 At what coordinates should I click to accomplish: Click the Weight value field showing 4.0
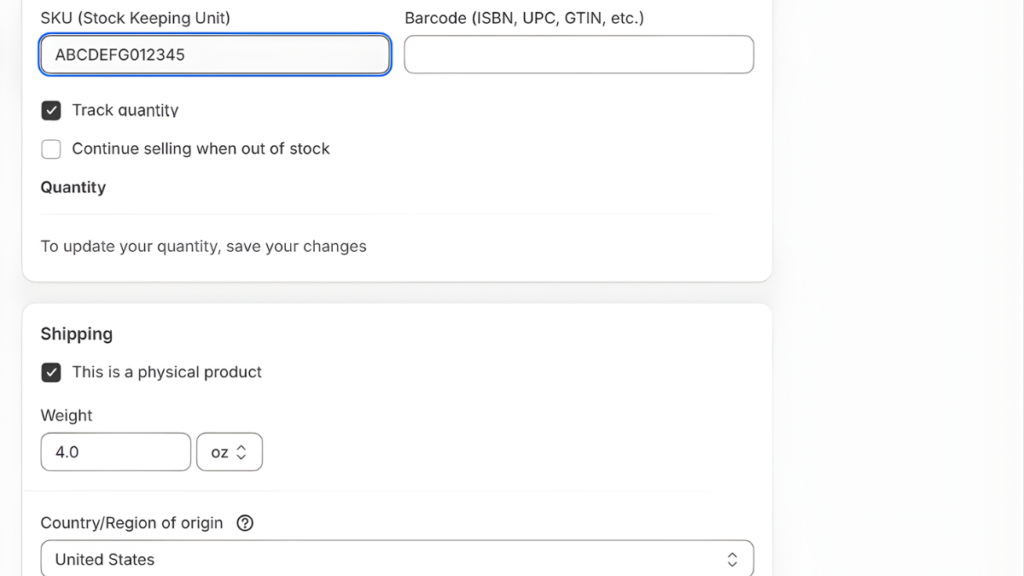[115, 452]
